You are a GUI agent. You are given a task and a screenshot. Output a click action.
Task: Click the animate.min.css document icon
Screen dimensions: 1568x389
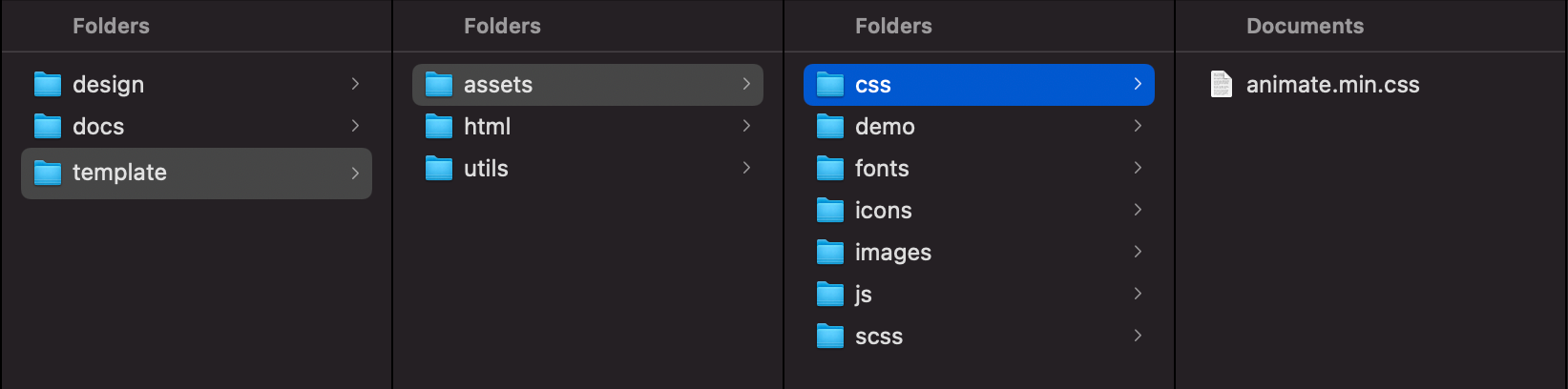coord(1222,85)
